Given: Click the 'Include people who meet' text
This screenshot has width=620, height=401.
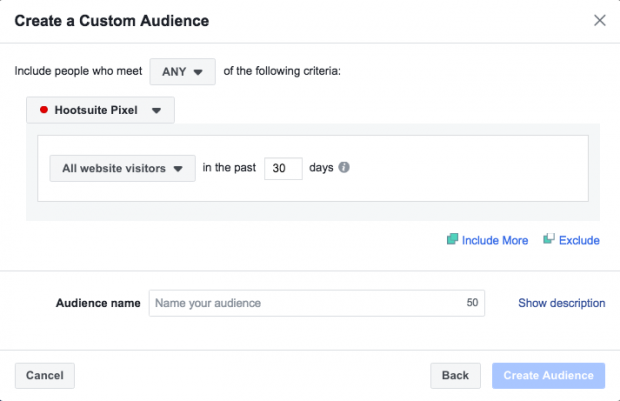Looking at the screenshot, I should coord(78,71).
